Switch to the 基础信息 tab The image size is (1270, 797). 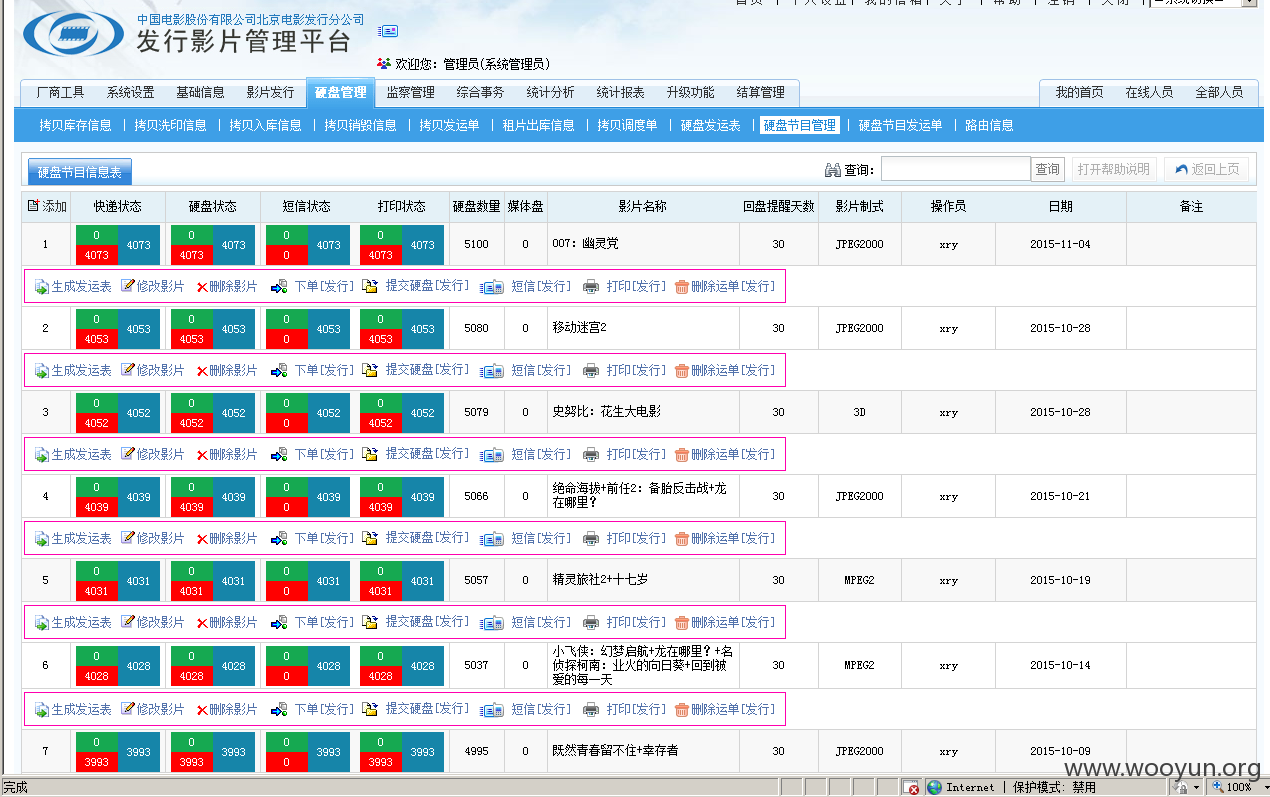(200, 93)
